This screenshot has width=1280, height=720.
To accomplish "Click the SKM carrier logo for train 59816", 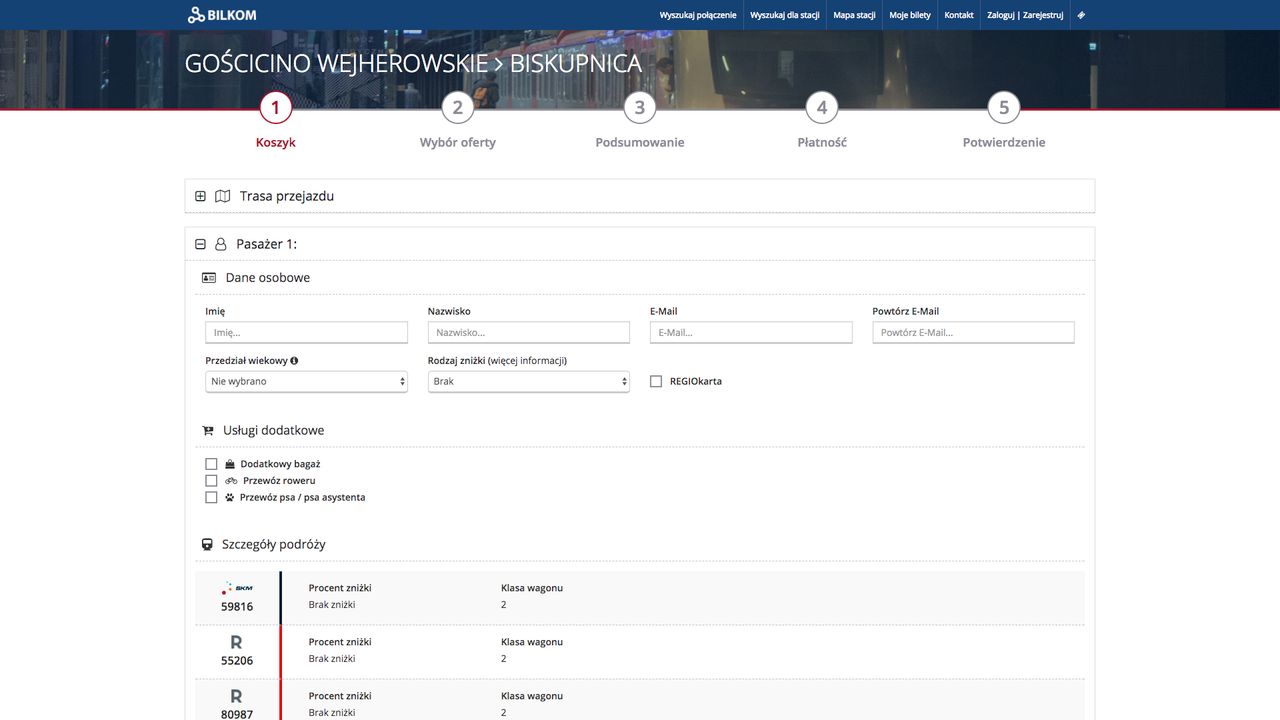I will (x=237, y=588).
